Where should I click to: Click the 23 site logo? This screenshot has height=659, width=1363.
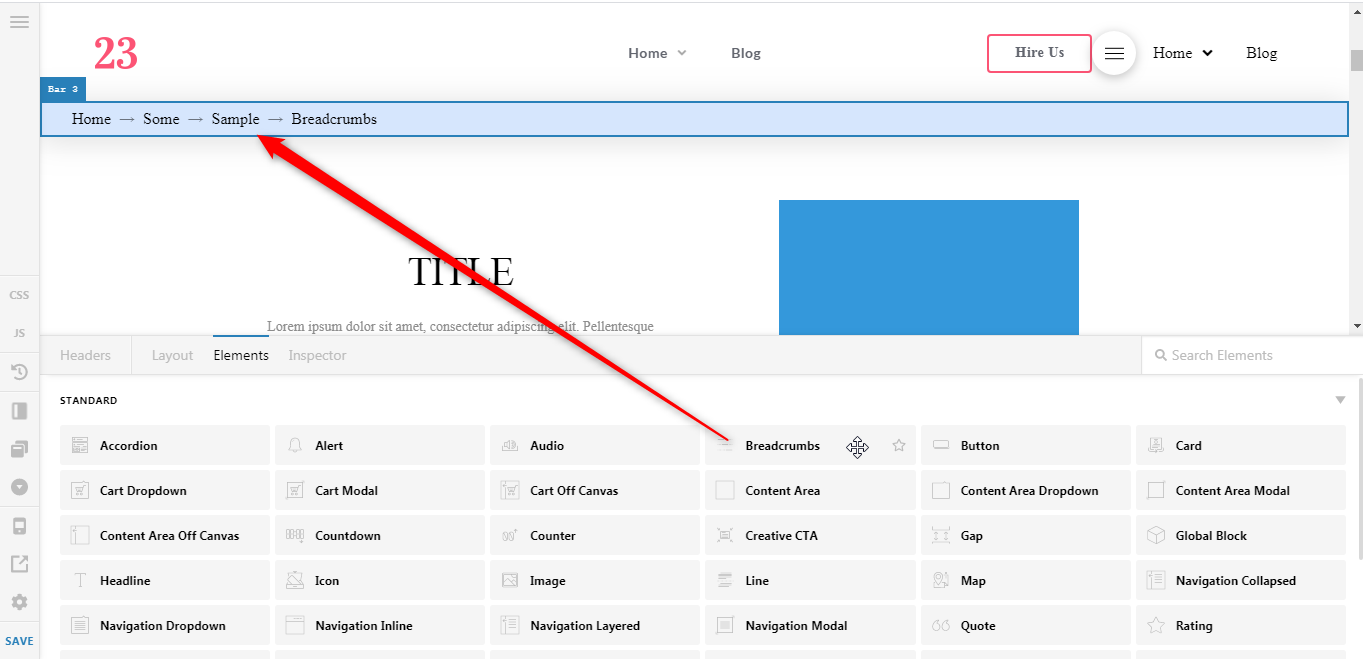click(x=116, y=53)
